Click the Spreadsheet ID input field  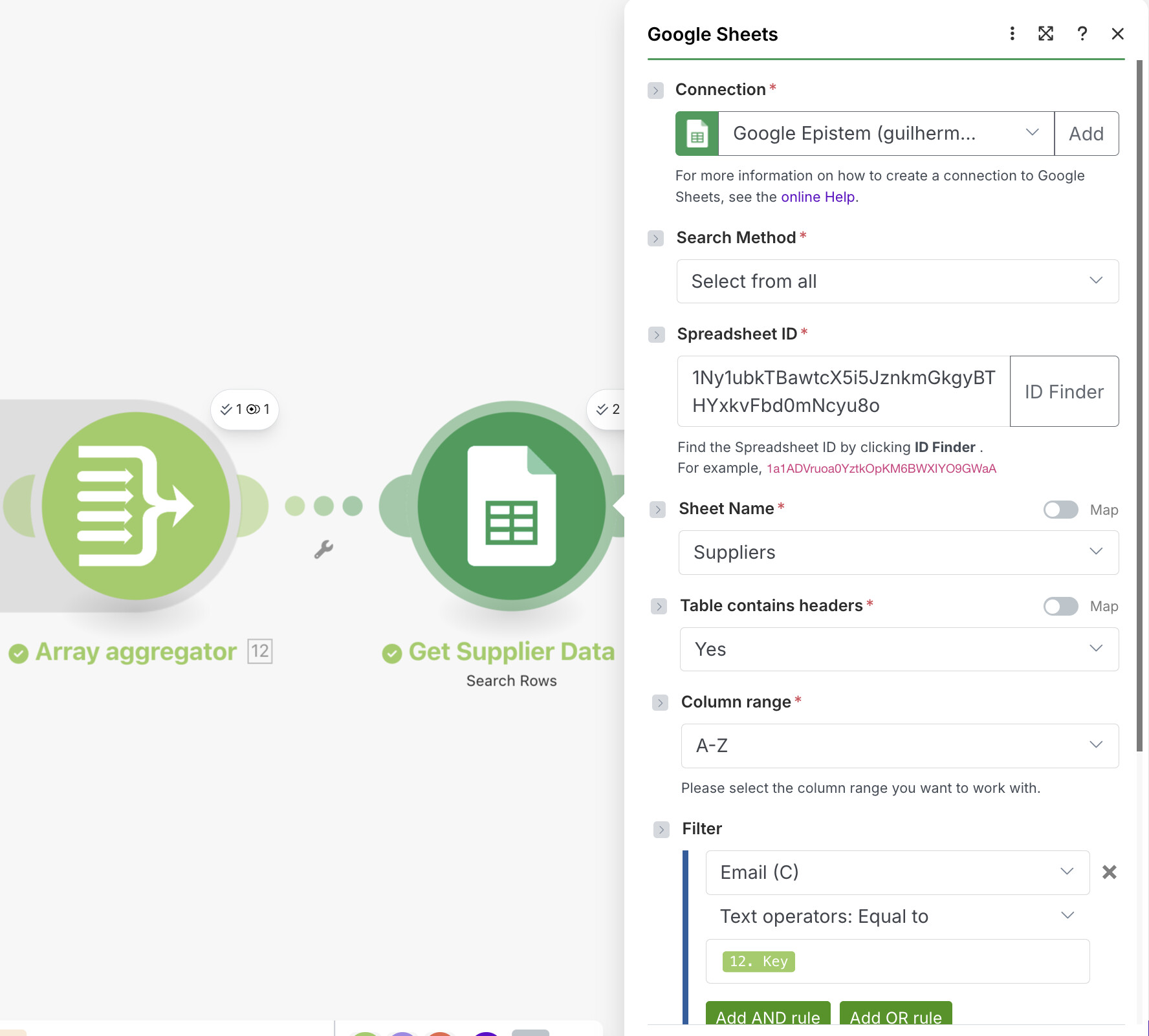[844, 391]
